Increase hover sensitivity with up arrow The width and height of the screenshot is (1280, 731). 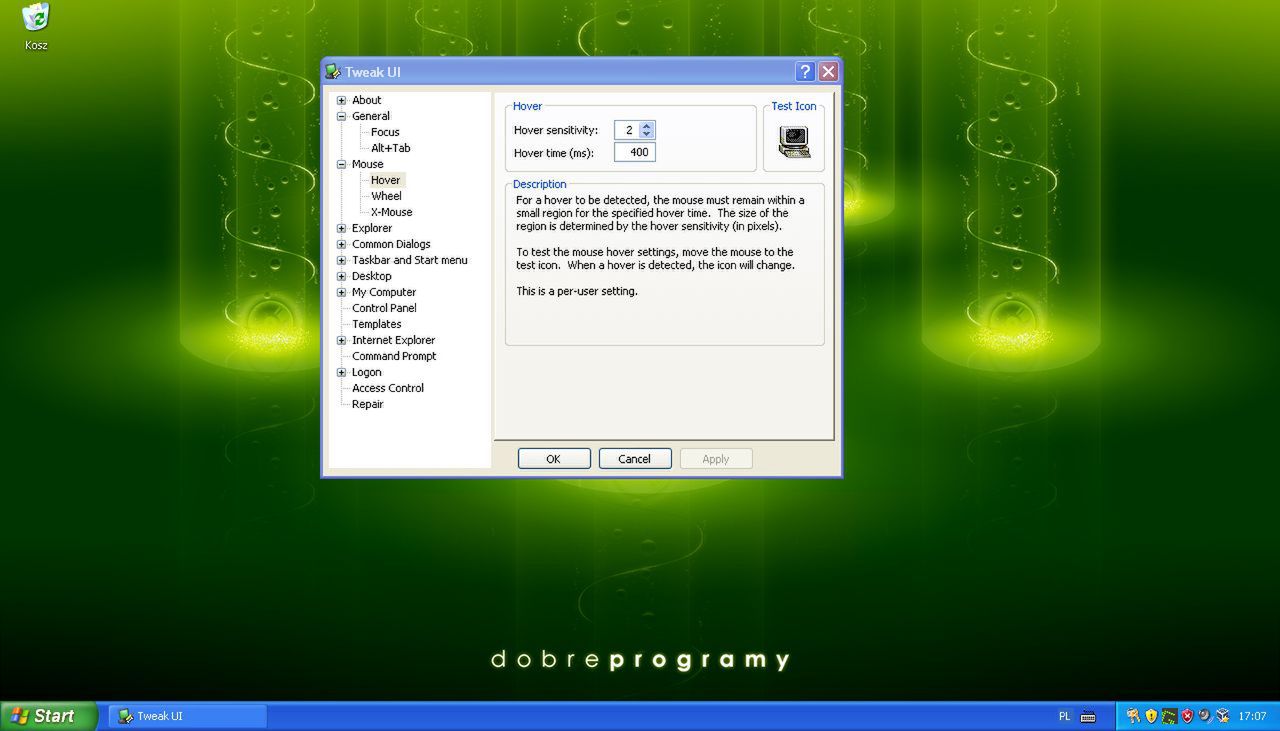(647, 126)
